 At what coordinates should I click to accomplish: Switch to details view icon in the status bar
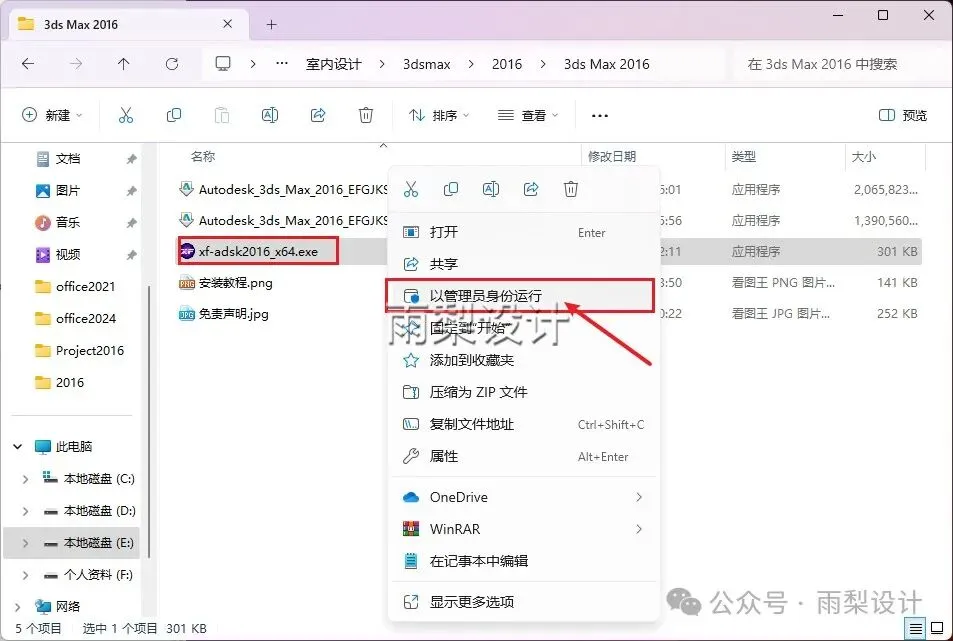[x=915, y=628]
